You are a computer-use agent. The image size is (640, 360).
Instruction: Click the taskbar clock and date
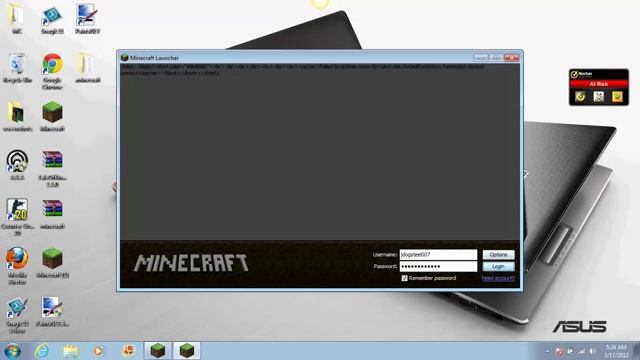[x=616, y=351]
